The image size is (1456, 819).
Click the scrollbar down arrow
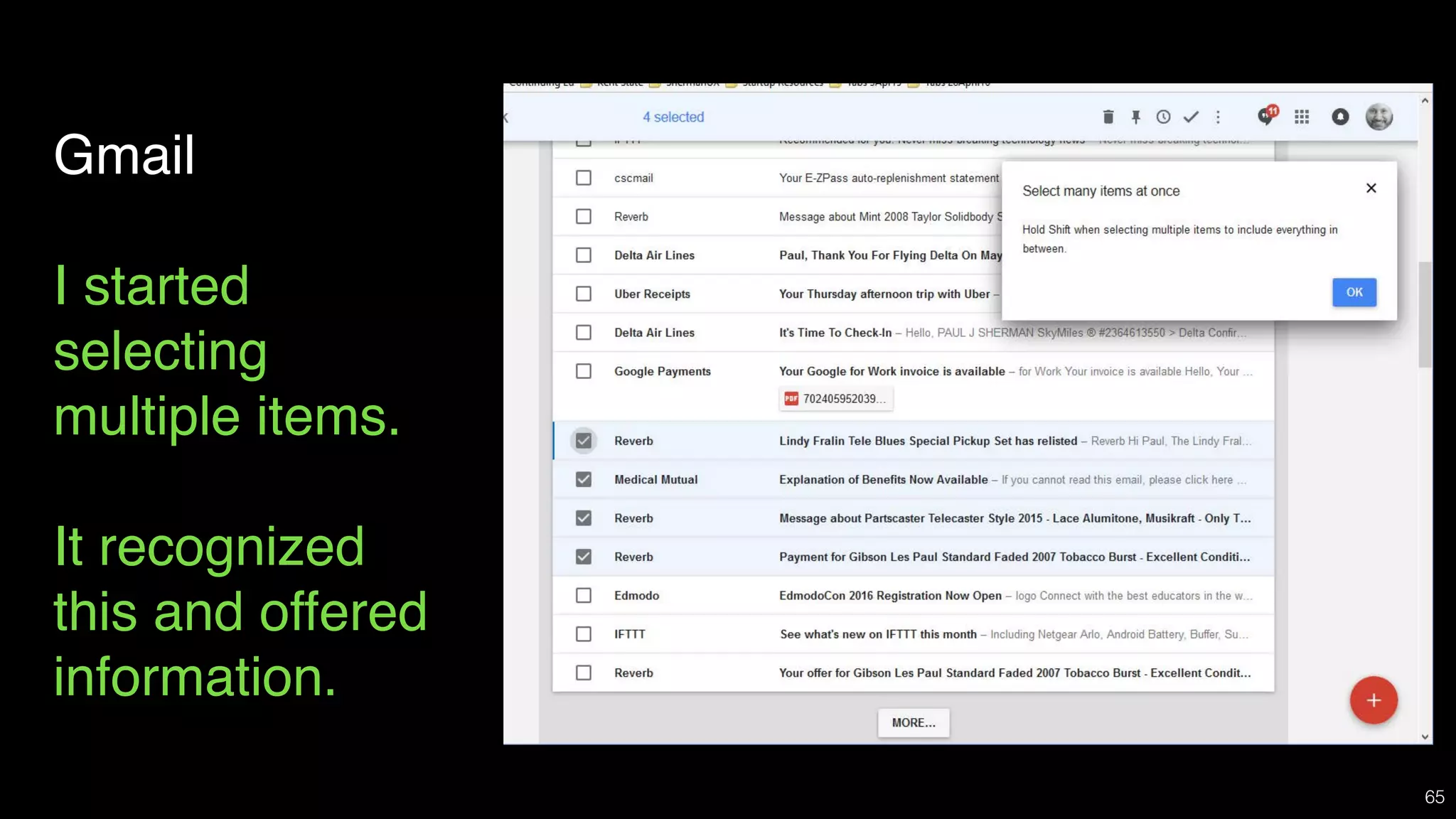click(x=1425, y=737)
